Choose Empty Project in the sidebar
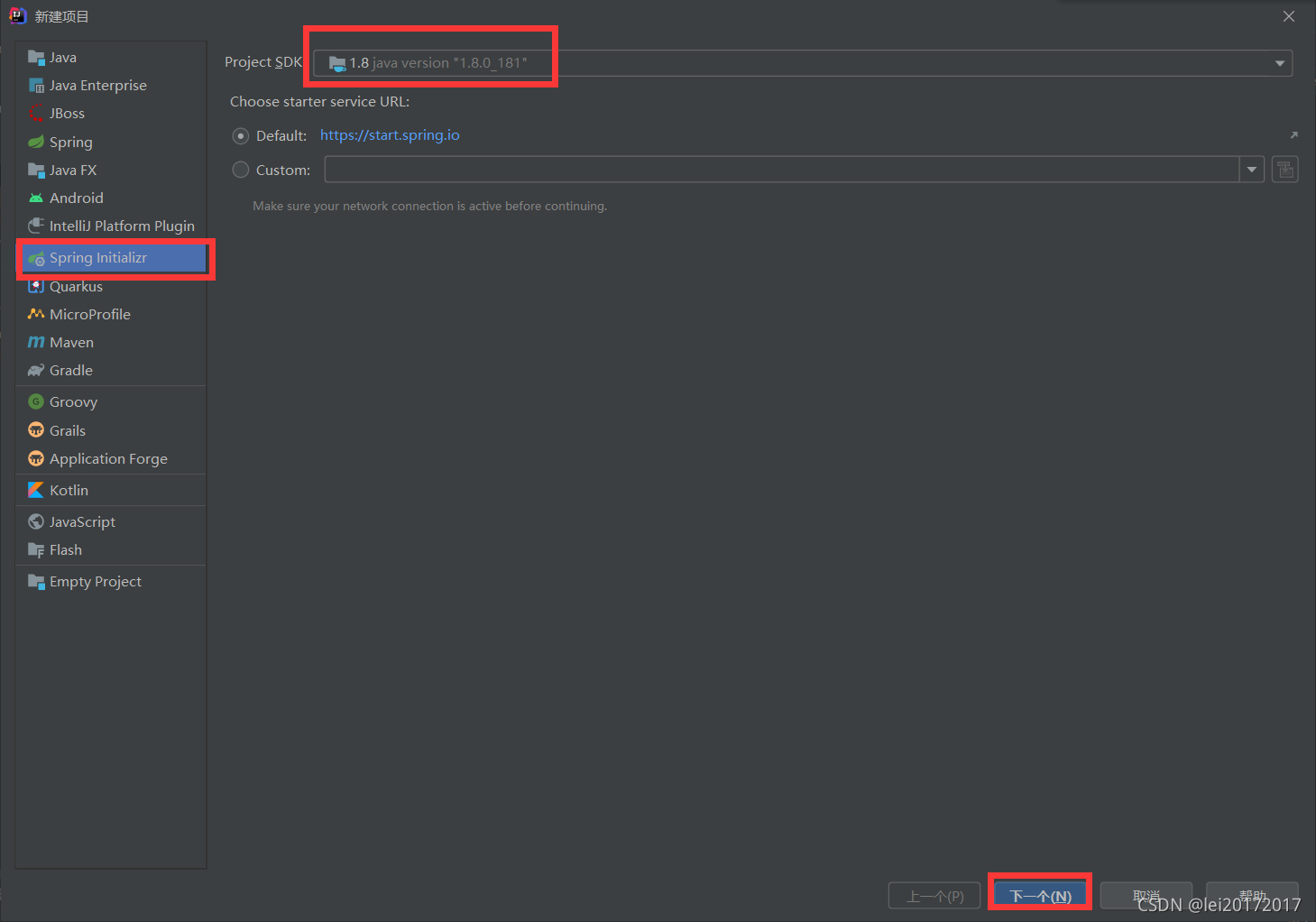1316x922 pixels. point(111,581)
